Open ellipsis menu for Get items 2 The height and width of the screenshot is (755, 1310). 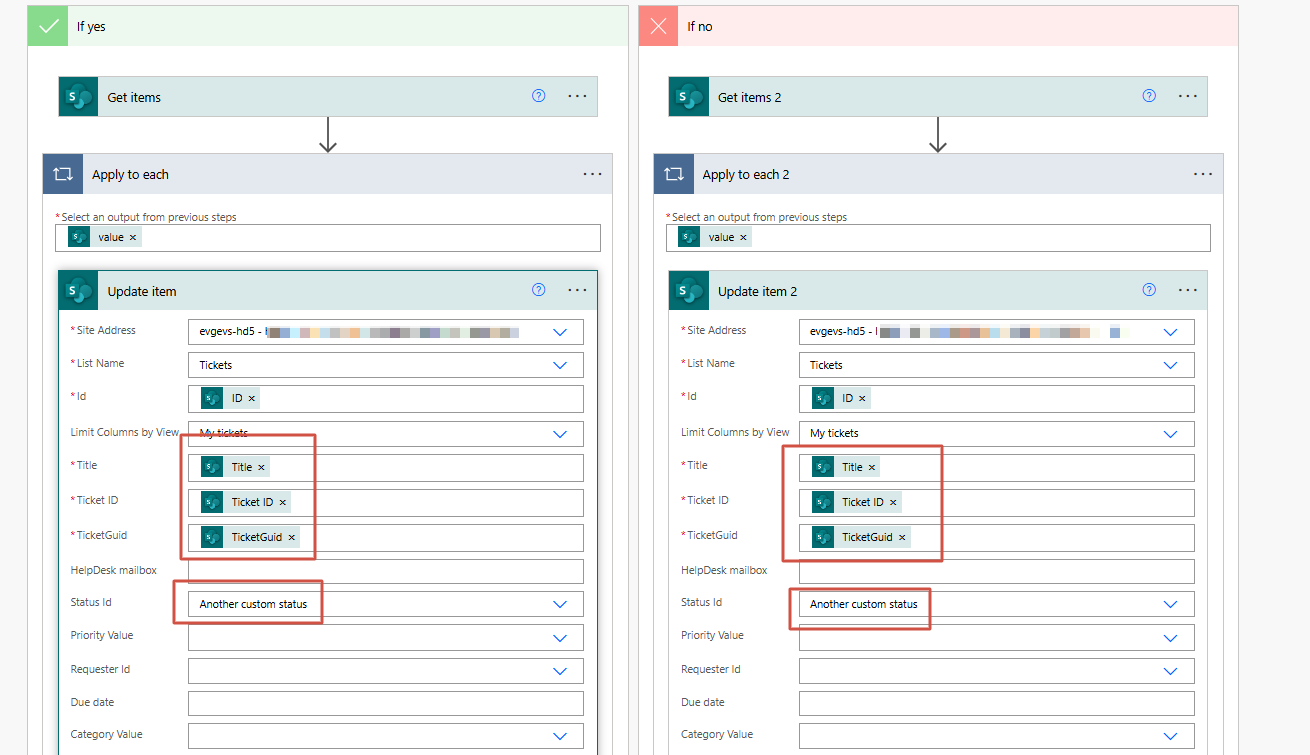pos(1187,96)
